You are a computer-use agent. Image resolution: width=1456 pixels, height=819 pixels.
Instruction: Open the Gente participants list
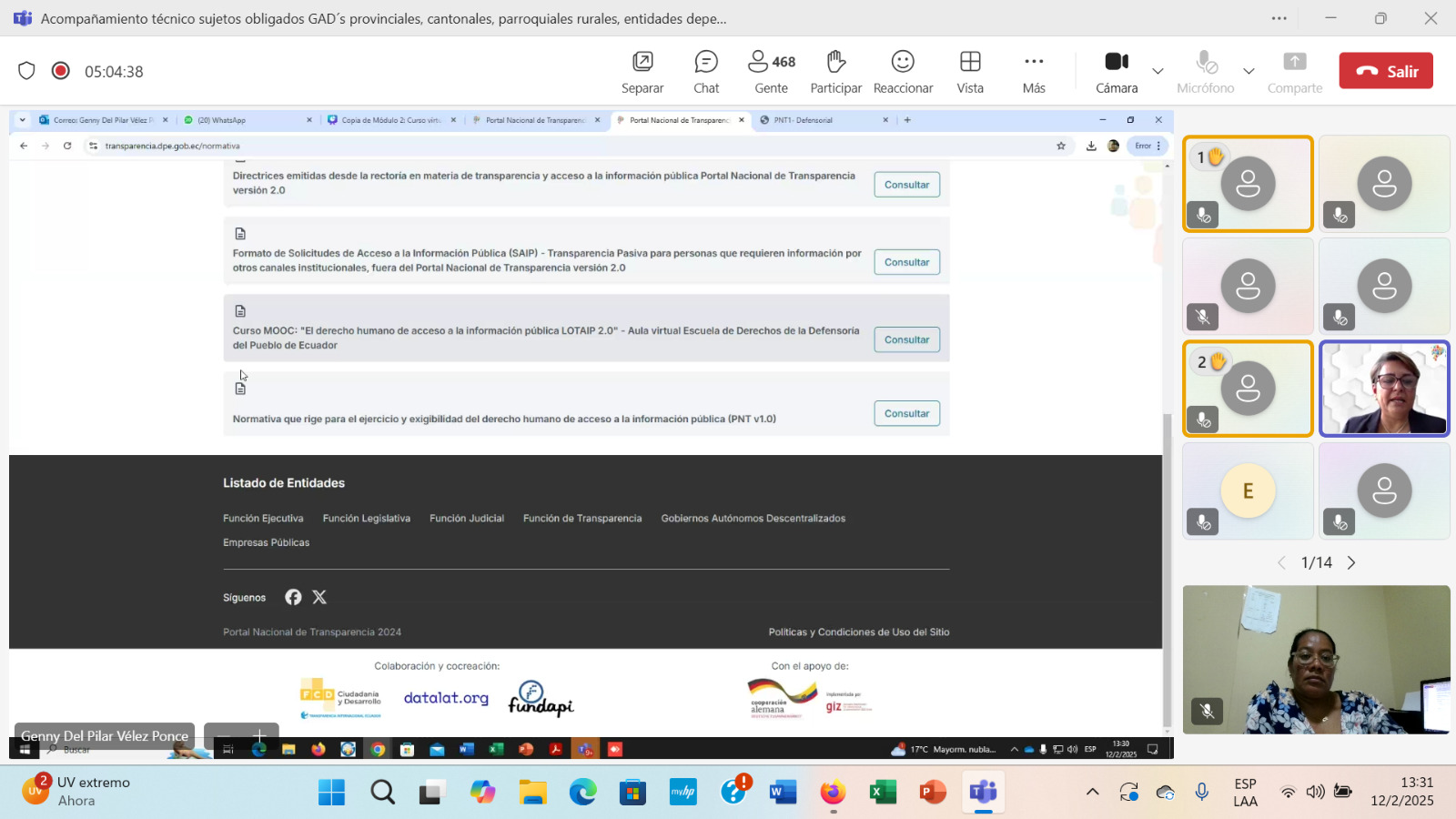click(x=771, y=71)
